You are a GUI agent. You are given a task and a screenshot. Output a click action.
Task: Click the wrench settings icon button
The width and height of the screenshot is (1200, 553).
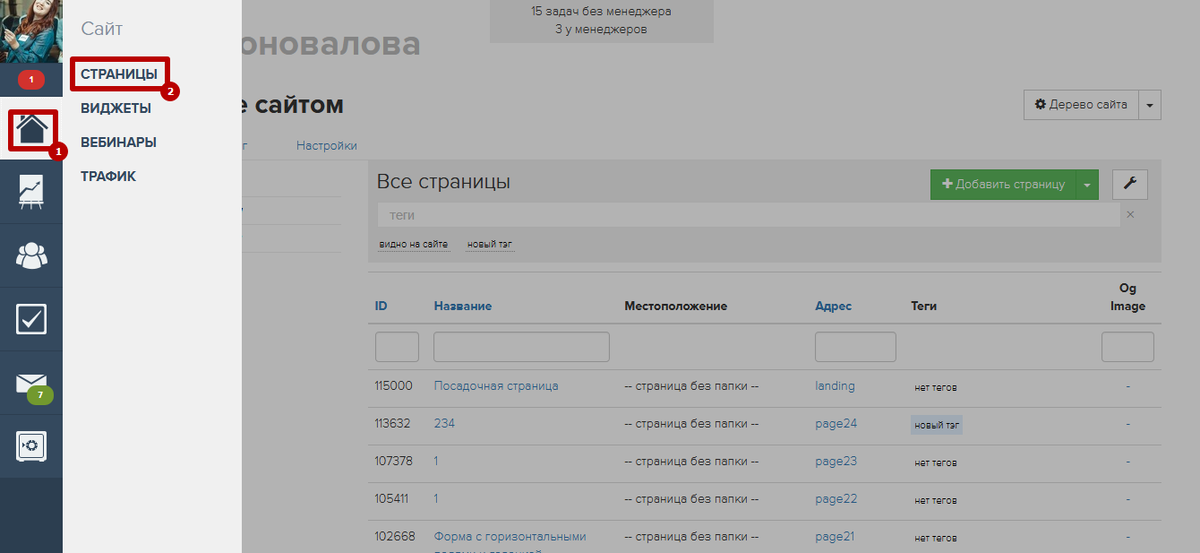(x=1130, y=183)
